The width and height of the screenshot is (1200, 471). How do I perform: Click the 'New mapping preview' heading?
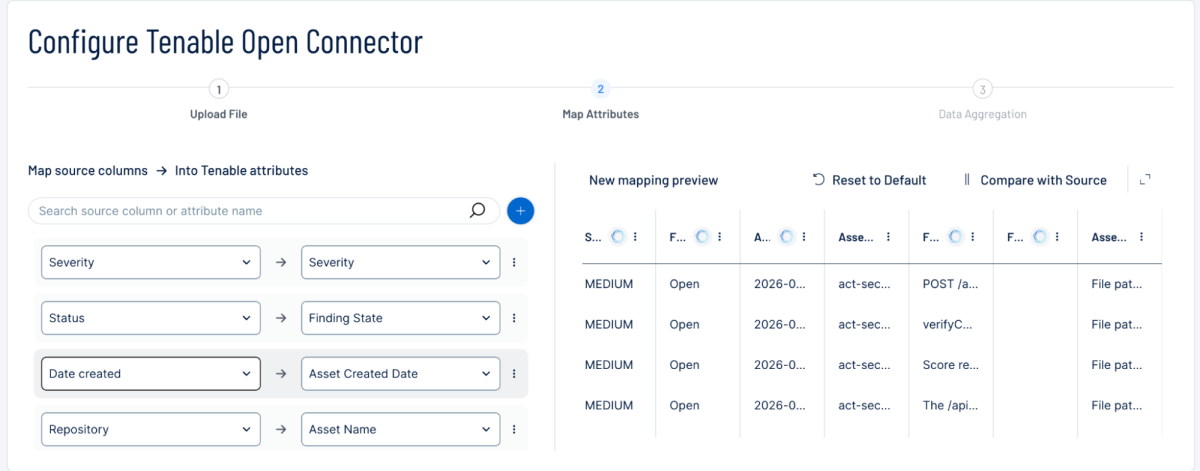tap(653, 180)
